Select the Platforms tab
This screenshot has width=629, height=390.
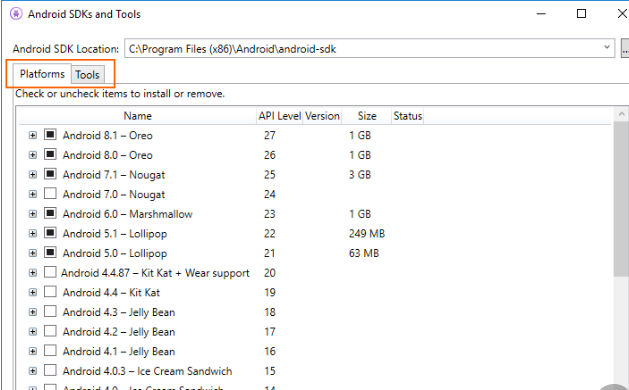[x=42, y=74]
